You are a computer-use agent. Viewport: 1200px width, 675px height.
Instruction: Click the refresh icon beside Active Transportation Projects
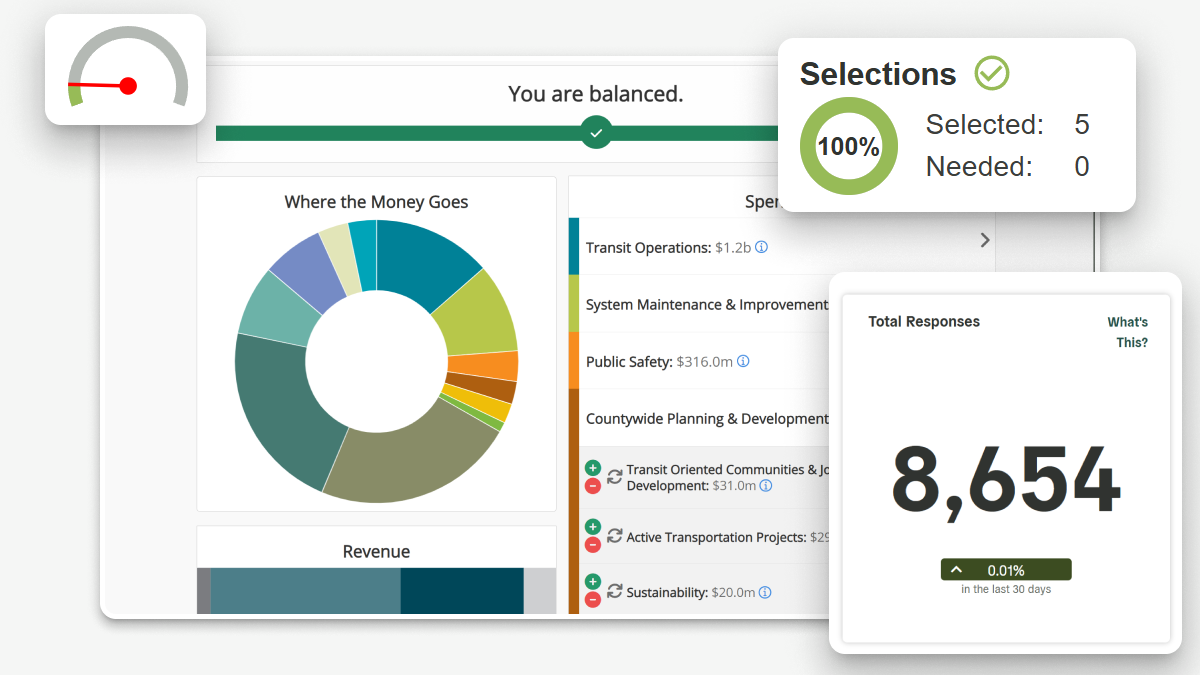tap(614, 537)
